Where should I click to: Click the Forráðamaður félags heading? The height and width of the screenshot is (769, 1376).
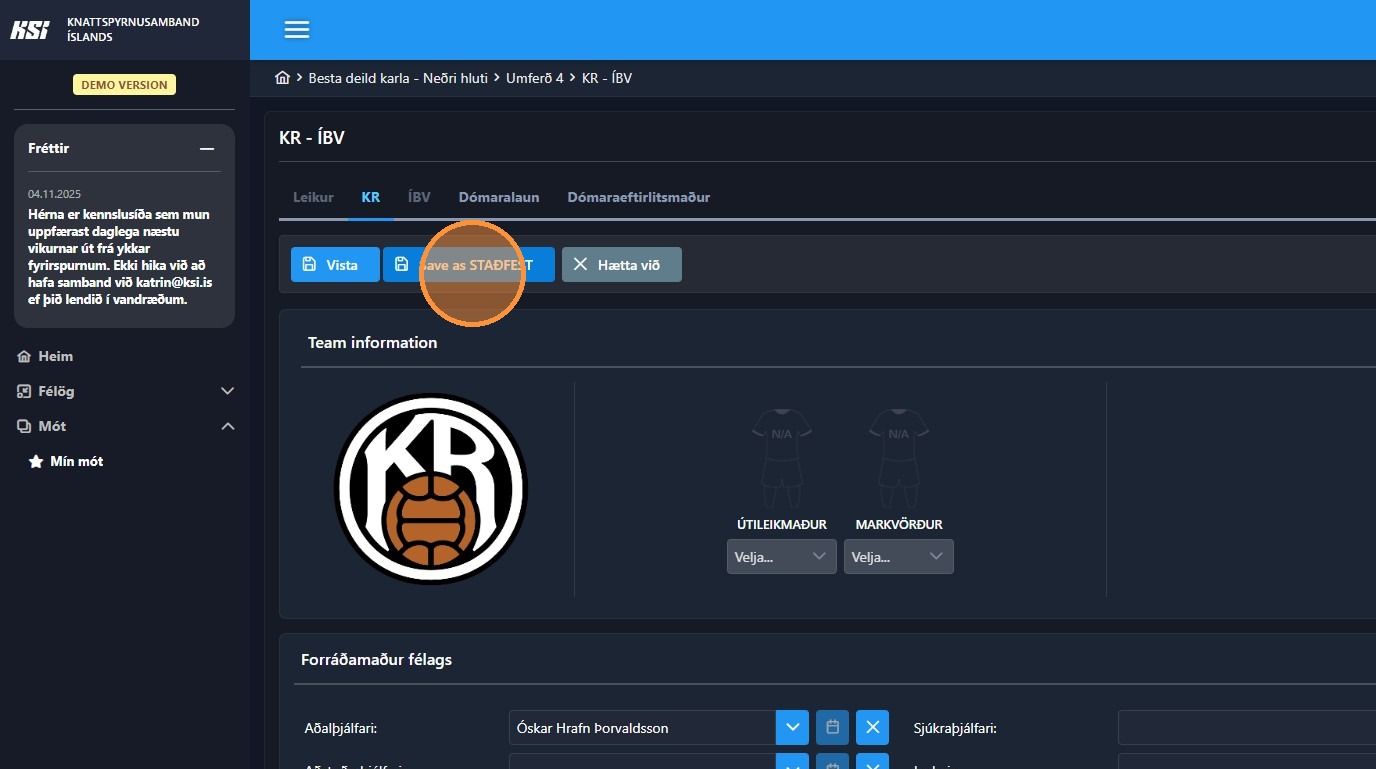[376, 660]
